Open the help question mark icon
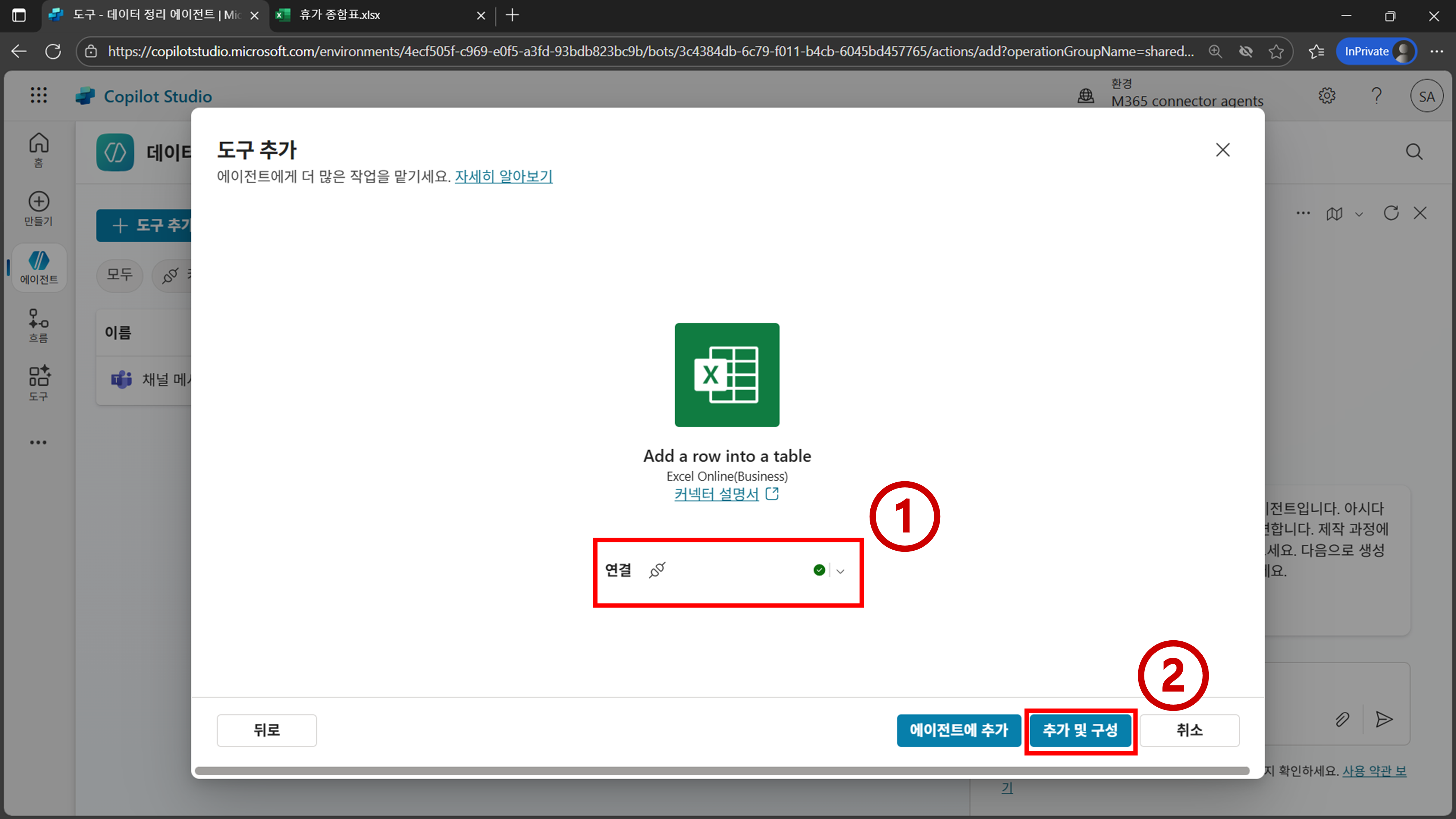The width and height of the screenshot is (1456, 819). (x=1376, y=95)
